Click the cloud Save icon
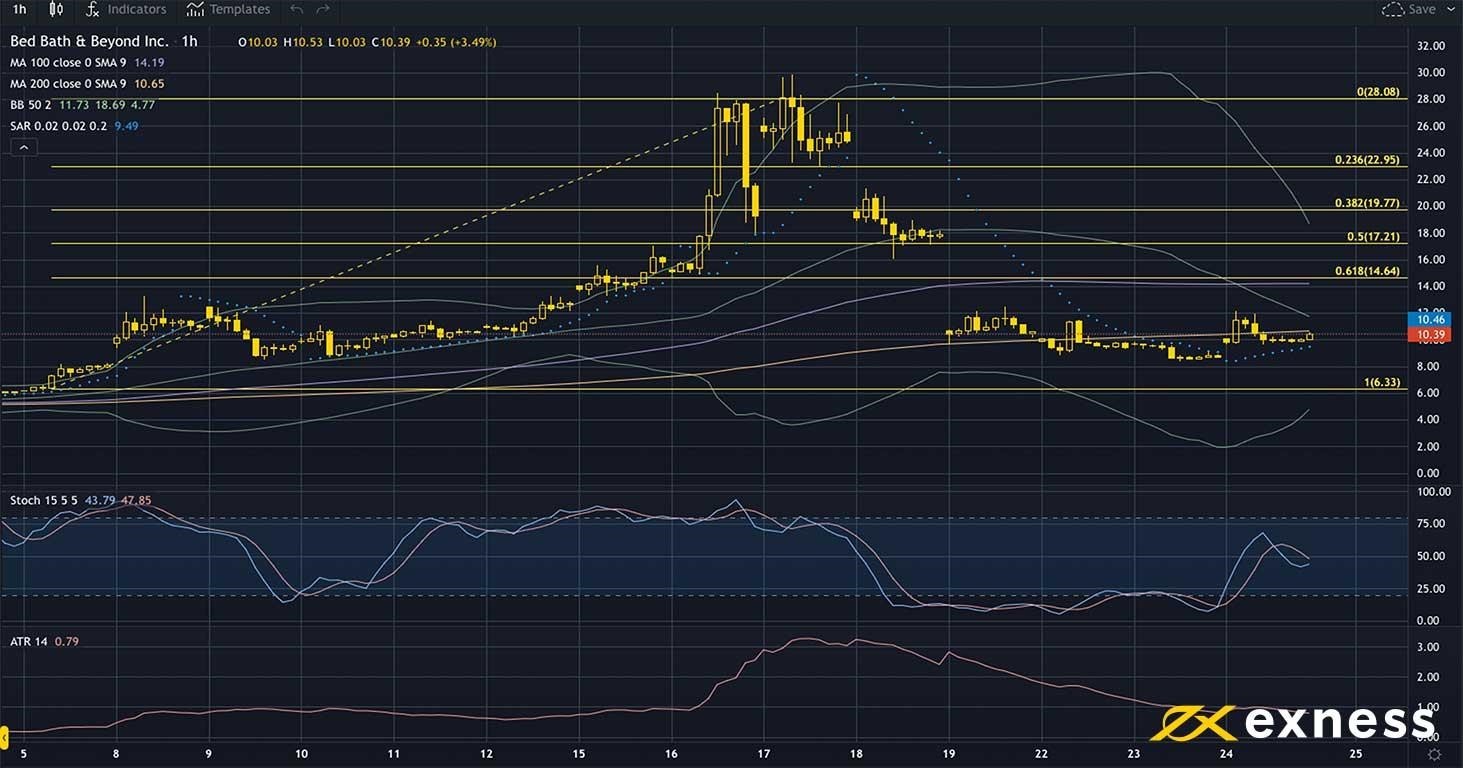 [1391, 9]
